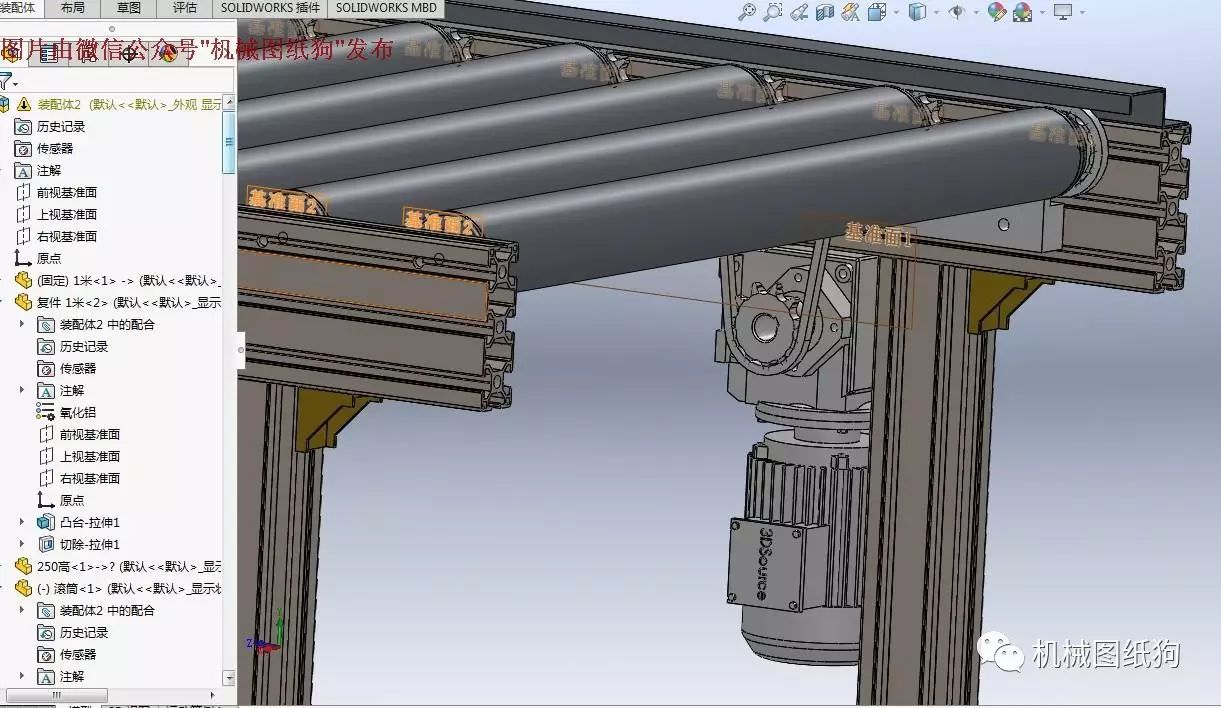Click the Zoom to Area icon
Image resolution: width=1221 pixels, height=708 pixels.
click(773, 12)
